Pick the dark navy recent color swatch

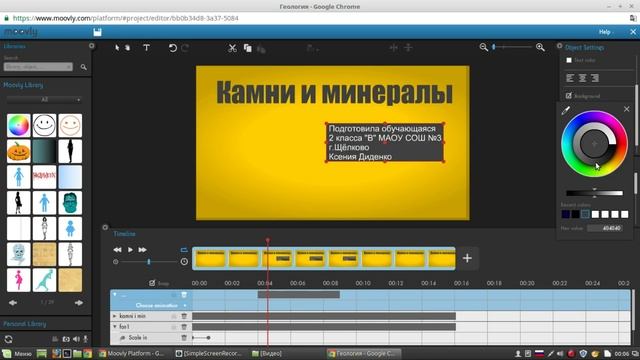click(x=565, y=214)
